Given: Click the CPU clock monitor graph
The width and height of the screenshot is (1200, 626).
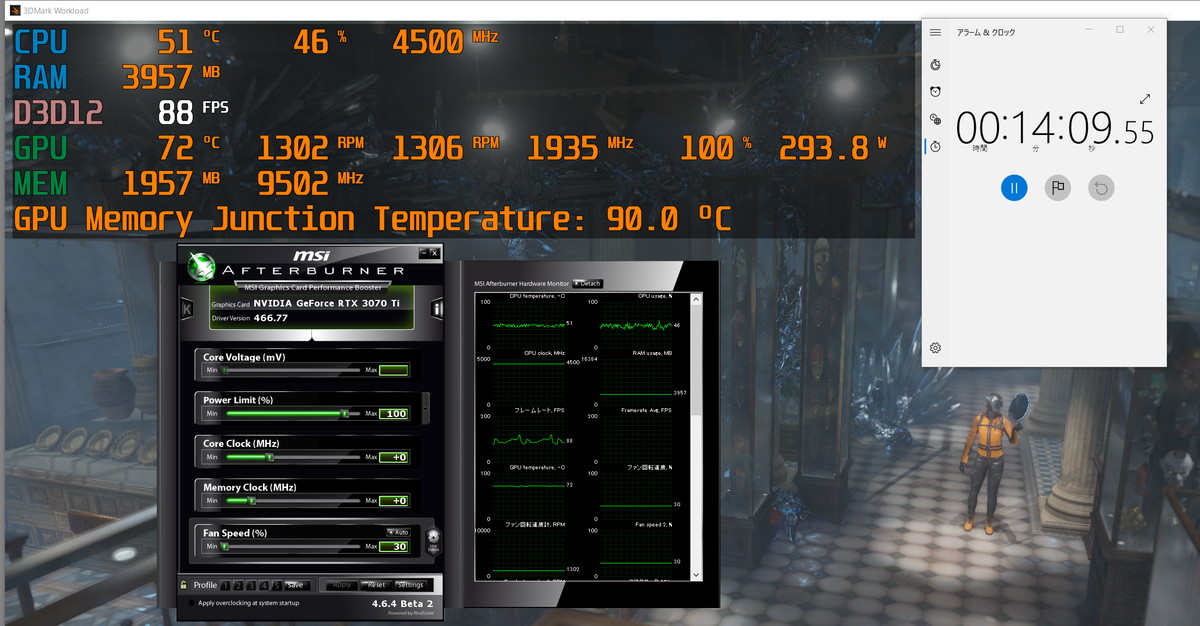Looking at the screenshot, I should point(529,382).
